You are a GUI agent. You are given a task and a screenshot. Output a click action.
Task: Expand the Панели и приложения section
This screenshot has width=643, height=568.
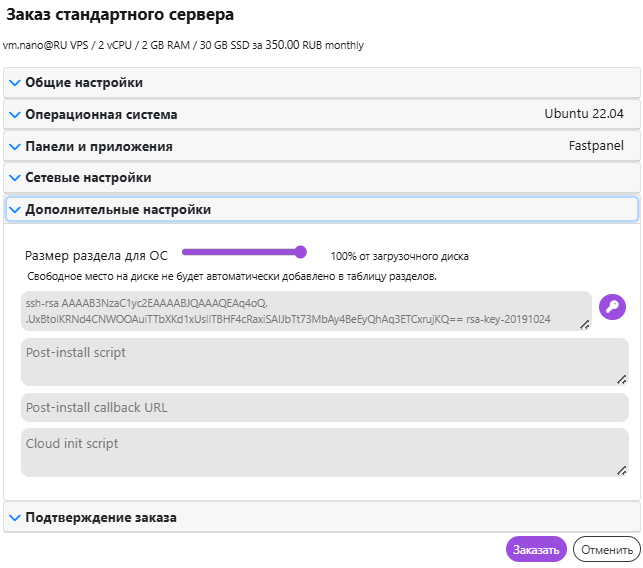point(99,147)
